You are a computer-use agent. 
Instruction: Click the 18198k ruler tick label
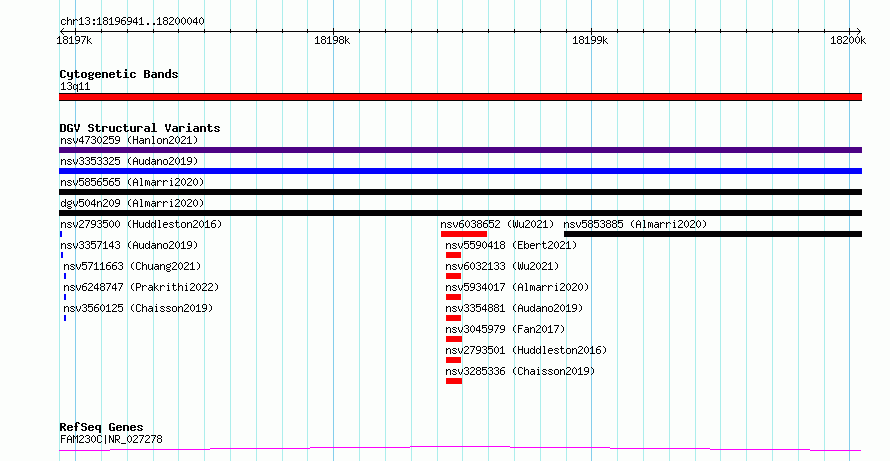pyautogui.click(x=332, y=40)
